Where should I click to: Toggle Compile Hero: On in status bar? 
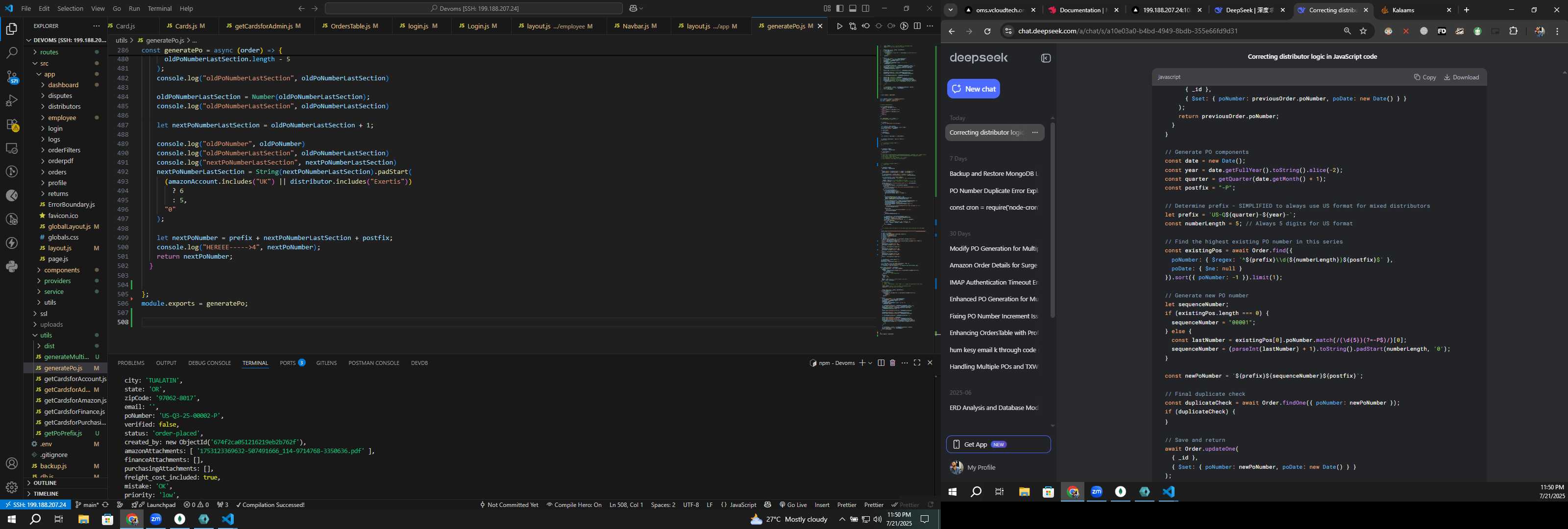(574, 505)
